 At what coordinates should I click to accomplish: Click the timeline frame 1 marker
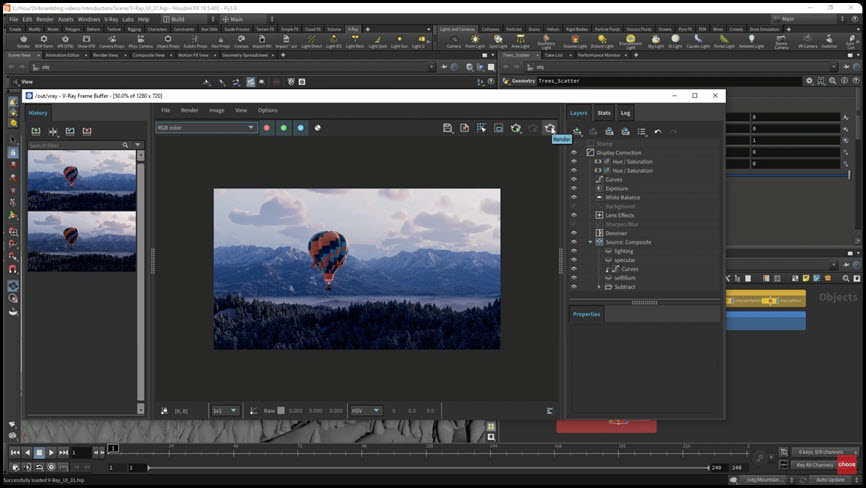113,448
